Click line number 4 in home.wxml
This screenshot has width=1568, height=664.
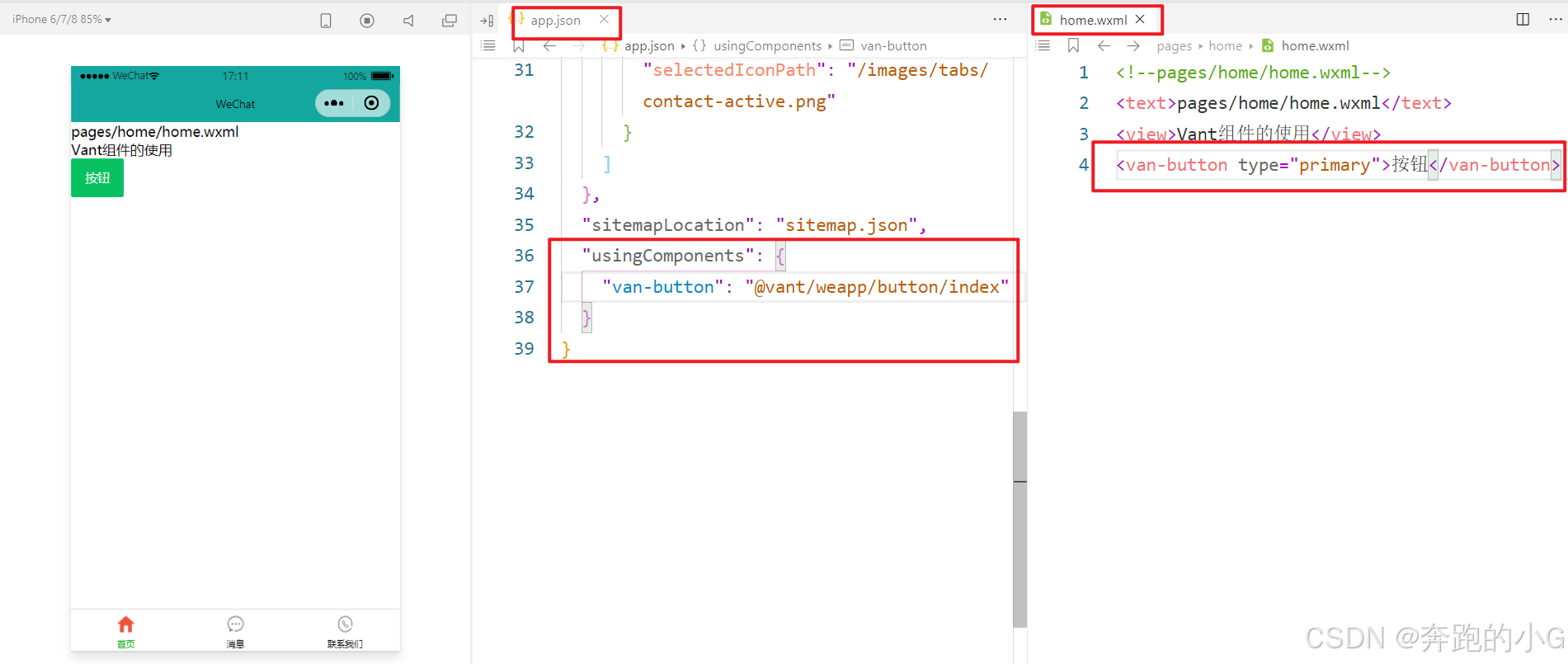[x=1084, y=165]
